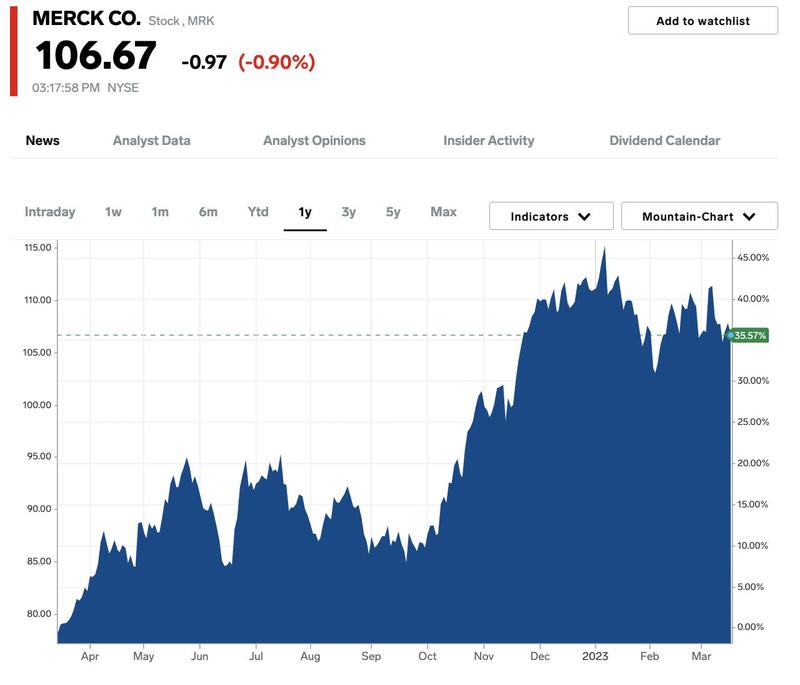Click the 0.00% percent axis label
800x685 pixels.
click(x=751, y=627)
